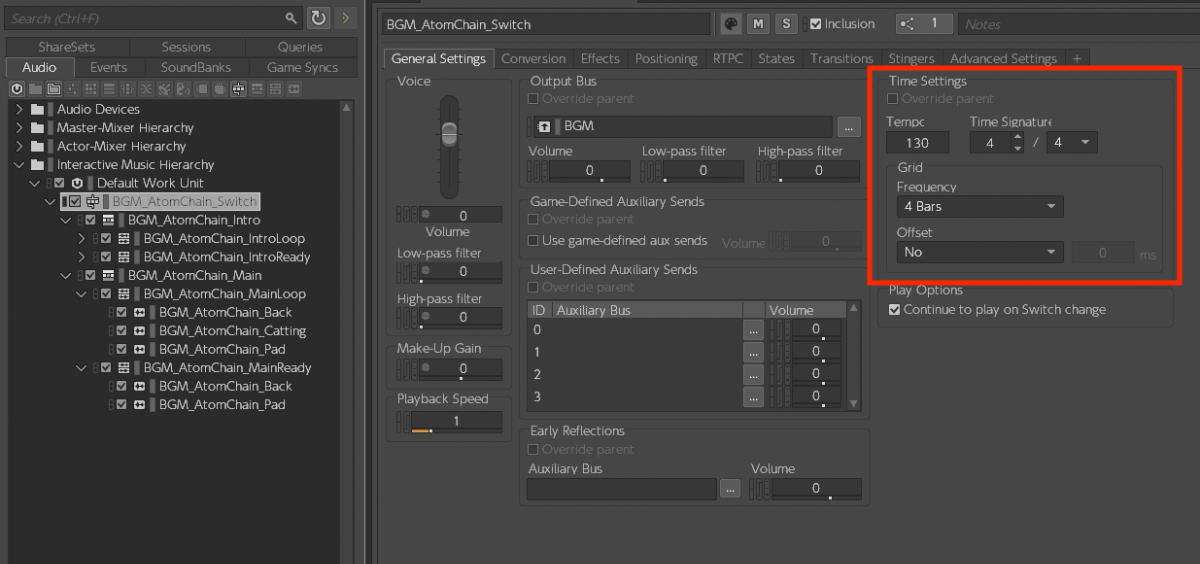Open the color palette for BGM_AtomChain_Switch
1200x564 pixels.
tap(730, 24)
